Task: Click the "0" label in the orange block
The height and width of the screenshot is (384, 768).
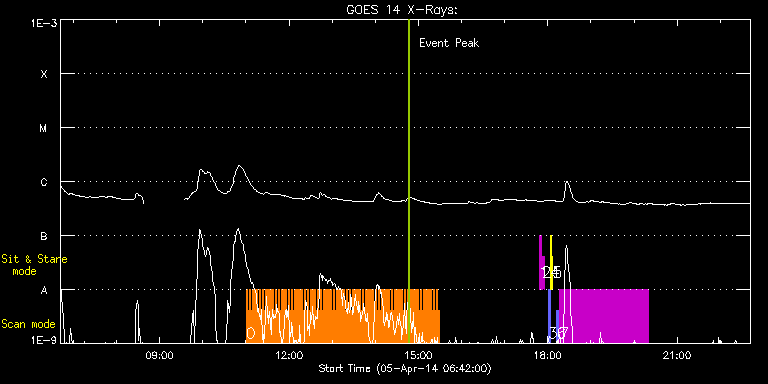Action: coord(250,334)
